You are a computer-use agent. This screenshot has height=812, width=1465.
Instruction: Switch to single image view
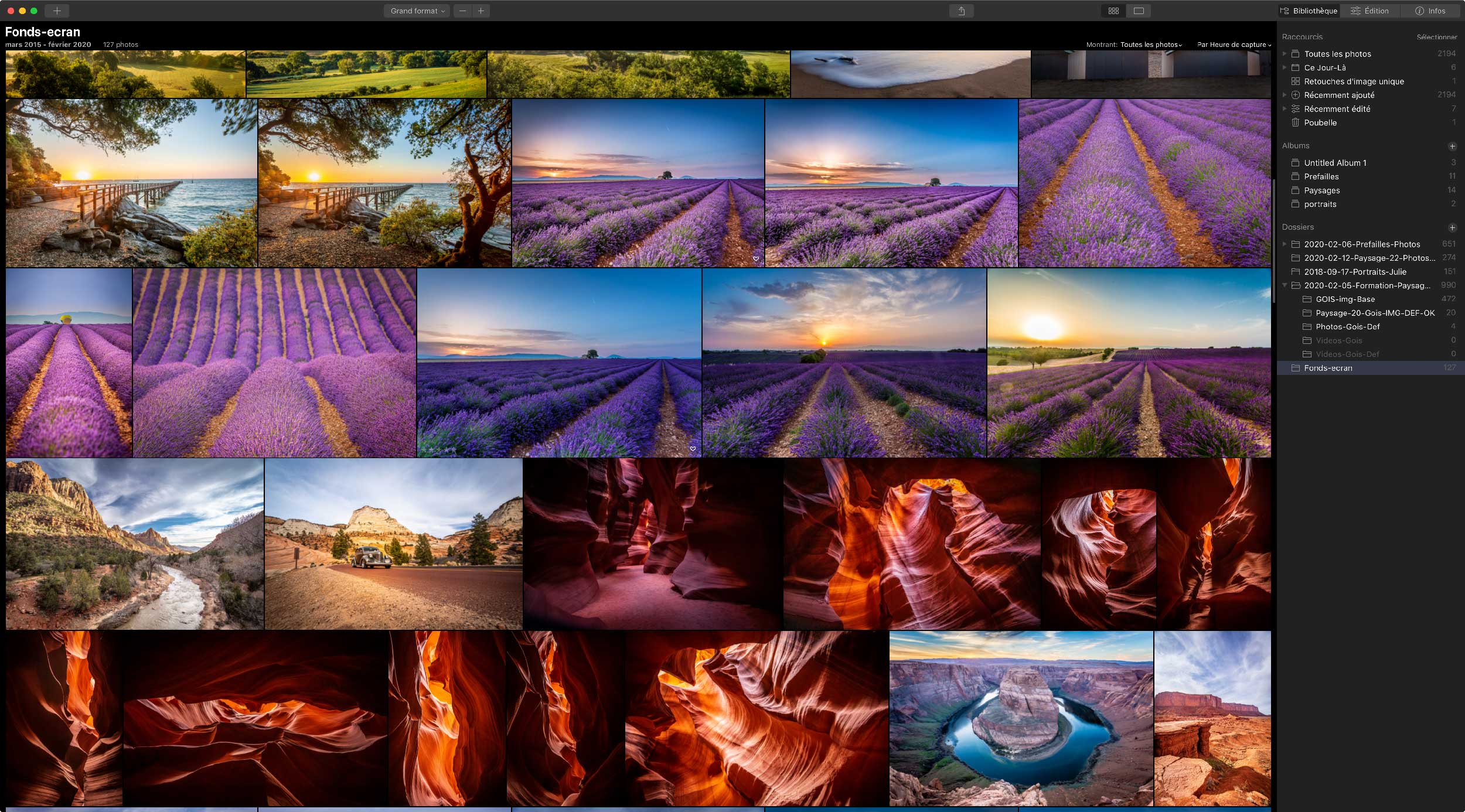coord(1139,11)
